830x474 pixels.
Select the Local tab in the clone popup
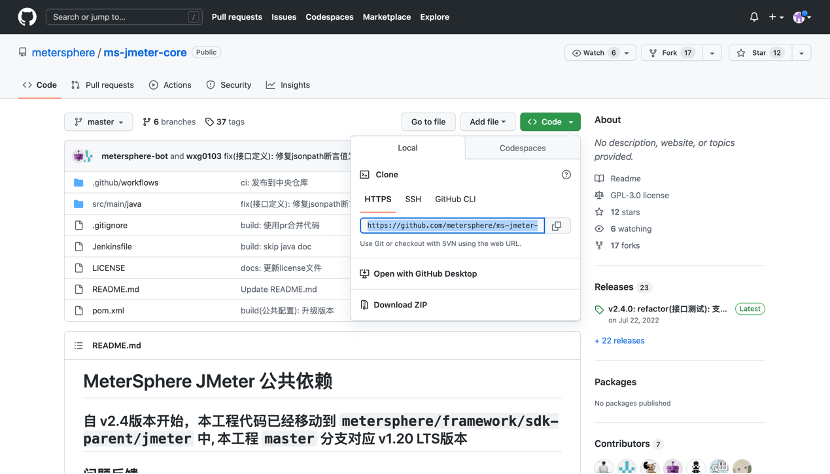[x=408, y=148]
